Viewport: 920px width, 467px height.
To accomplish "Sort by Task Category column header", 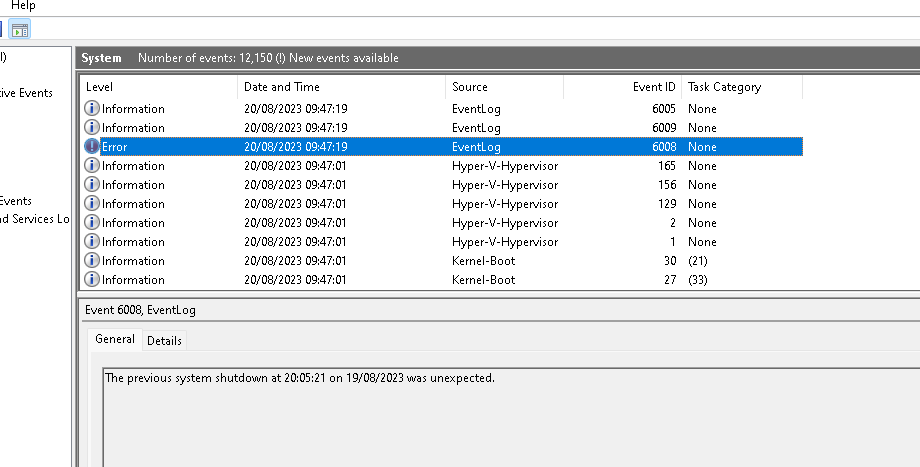I will pos(742,87).
